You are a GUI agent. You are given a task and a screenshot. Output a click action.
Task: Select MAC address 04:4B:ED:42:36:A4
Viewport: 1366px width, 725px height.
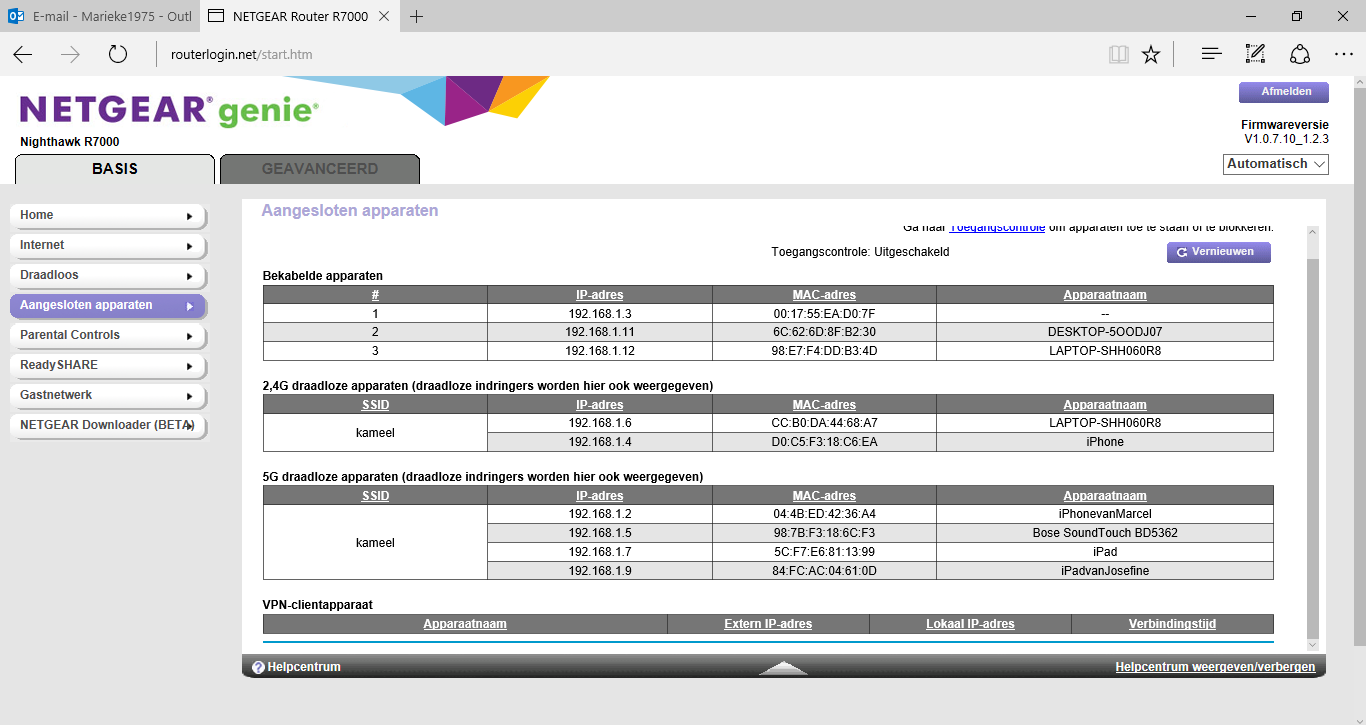point(824,514)
